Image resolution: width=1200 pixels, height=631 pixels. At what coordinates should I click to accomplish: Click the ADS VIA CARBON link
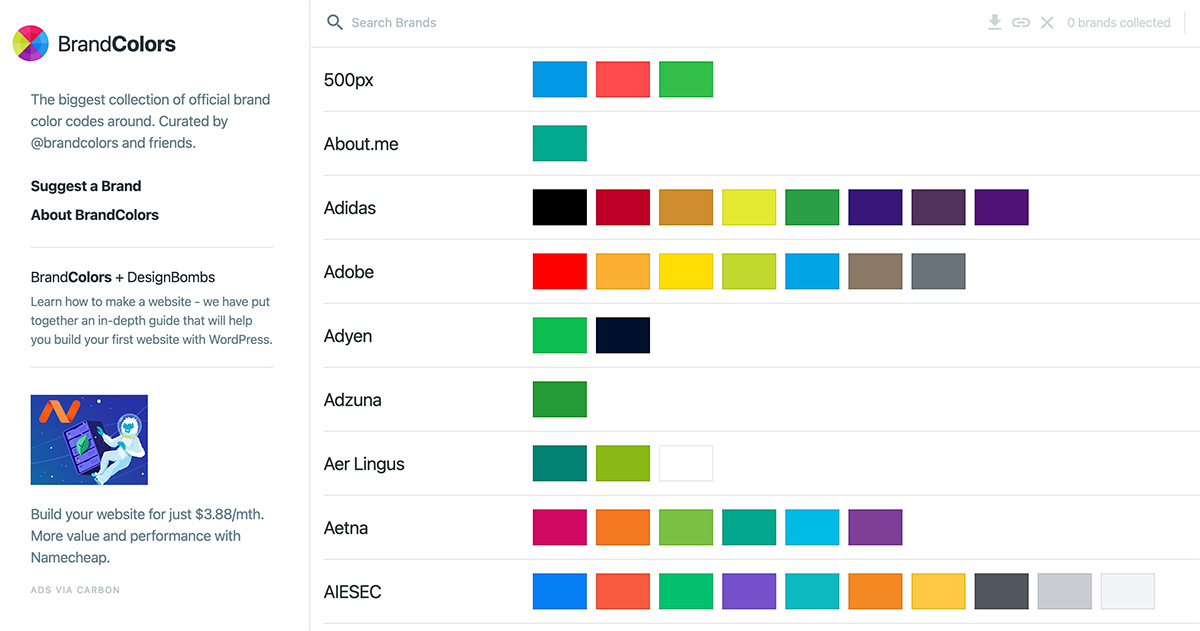point(75,590)
